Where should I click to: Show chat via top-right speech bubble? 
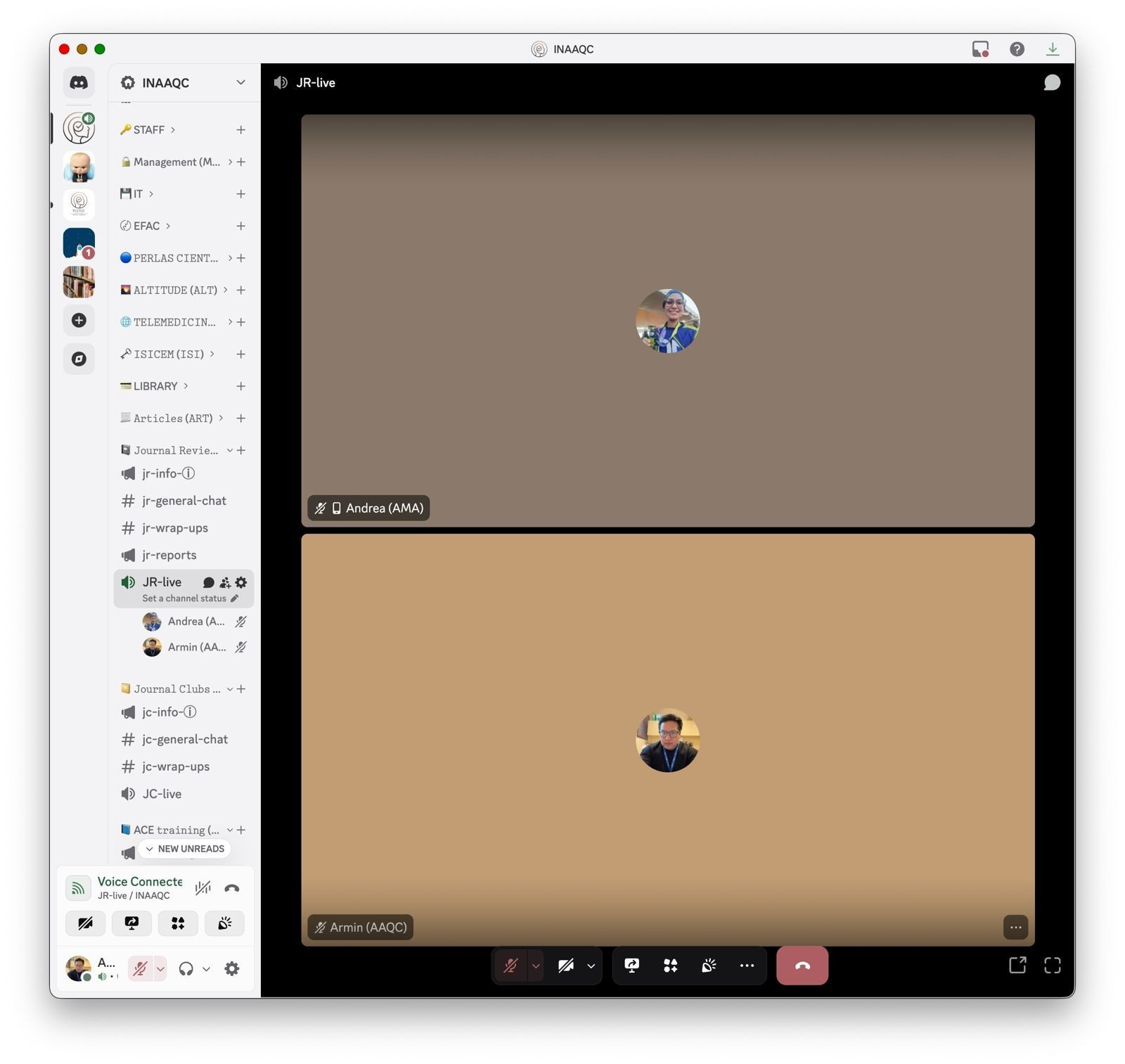pos(1052,83)
